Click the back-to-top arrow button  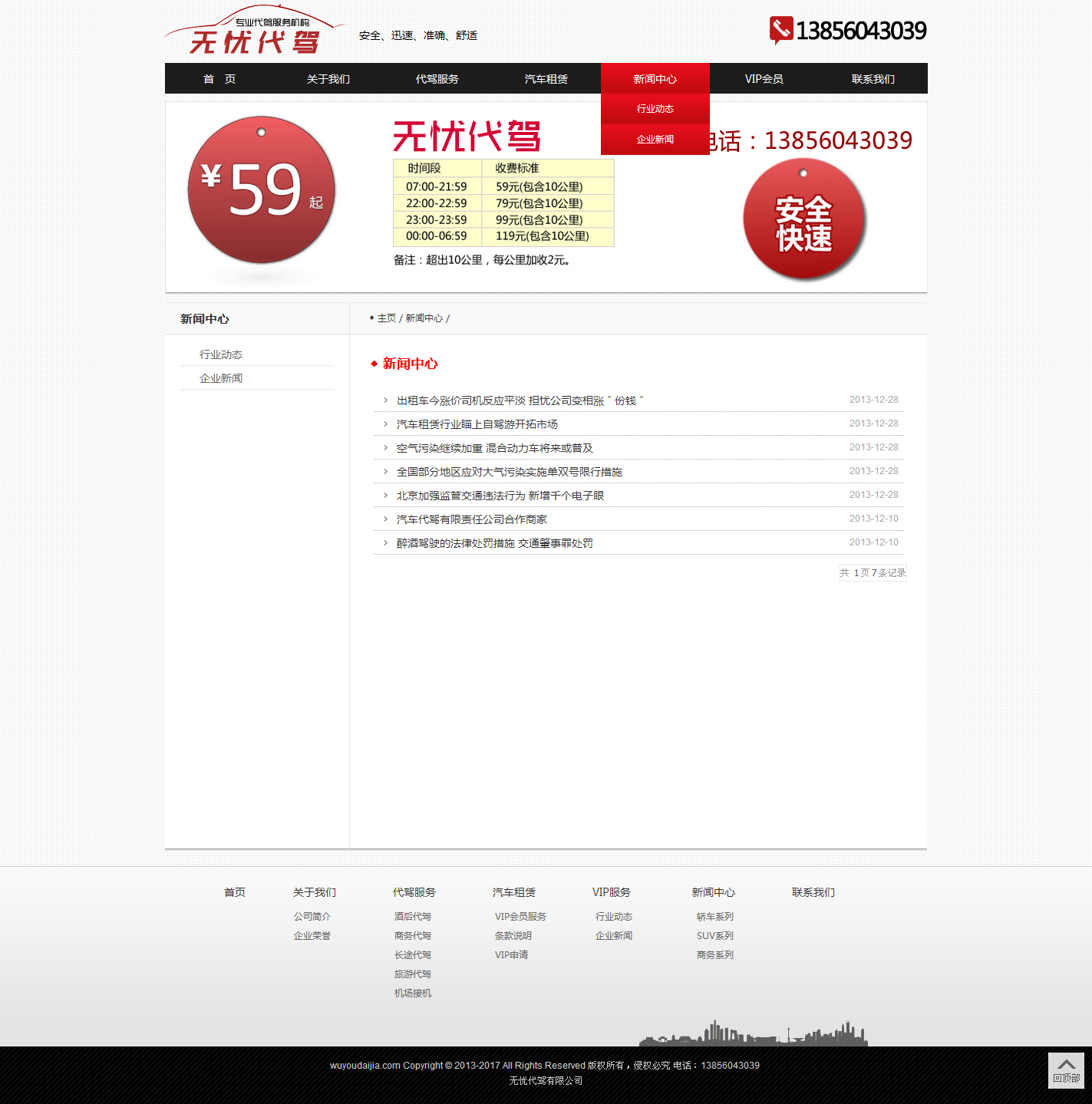[x=1066, y=1069]
